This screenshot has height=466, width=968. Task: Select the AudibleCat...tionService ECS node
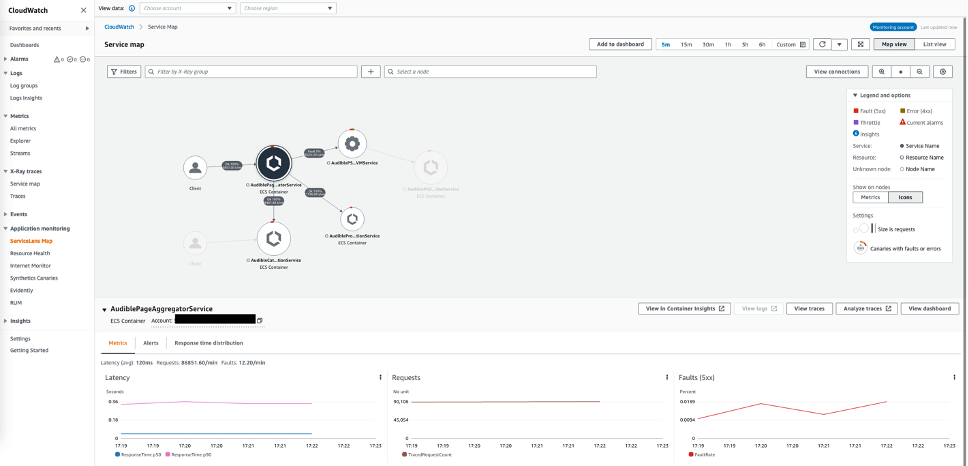click(x=273, y=238)
